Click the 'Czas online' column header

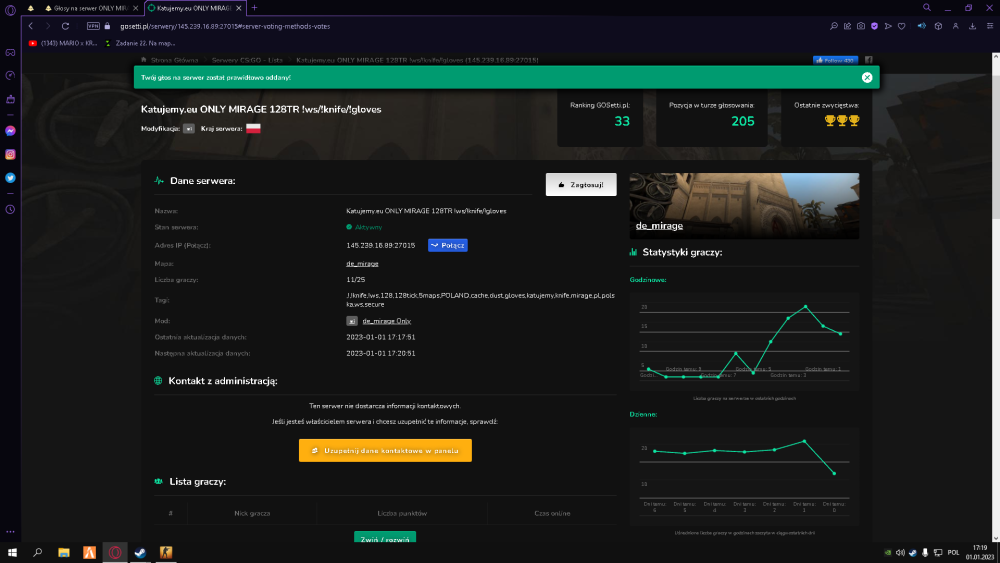(x=552, y=513)
